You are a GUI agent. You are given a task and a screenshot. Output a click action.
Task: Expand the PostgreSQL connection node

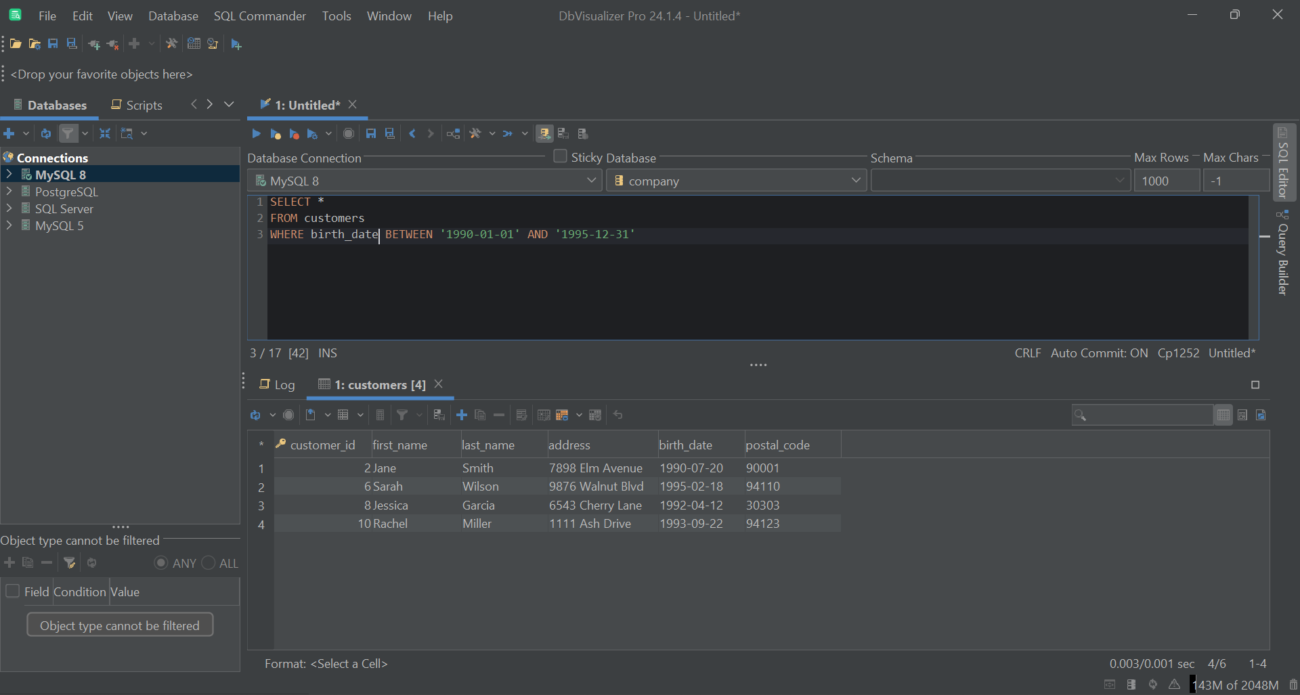point(8,191)
